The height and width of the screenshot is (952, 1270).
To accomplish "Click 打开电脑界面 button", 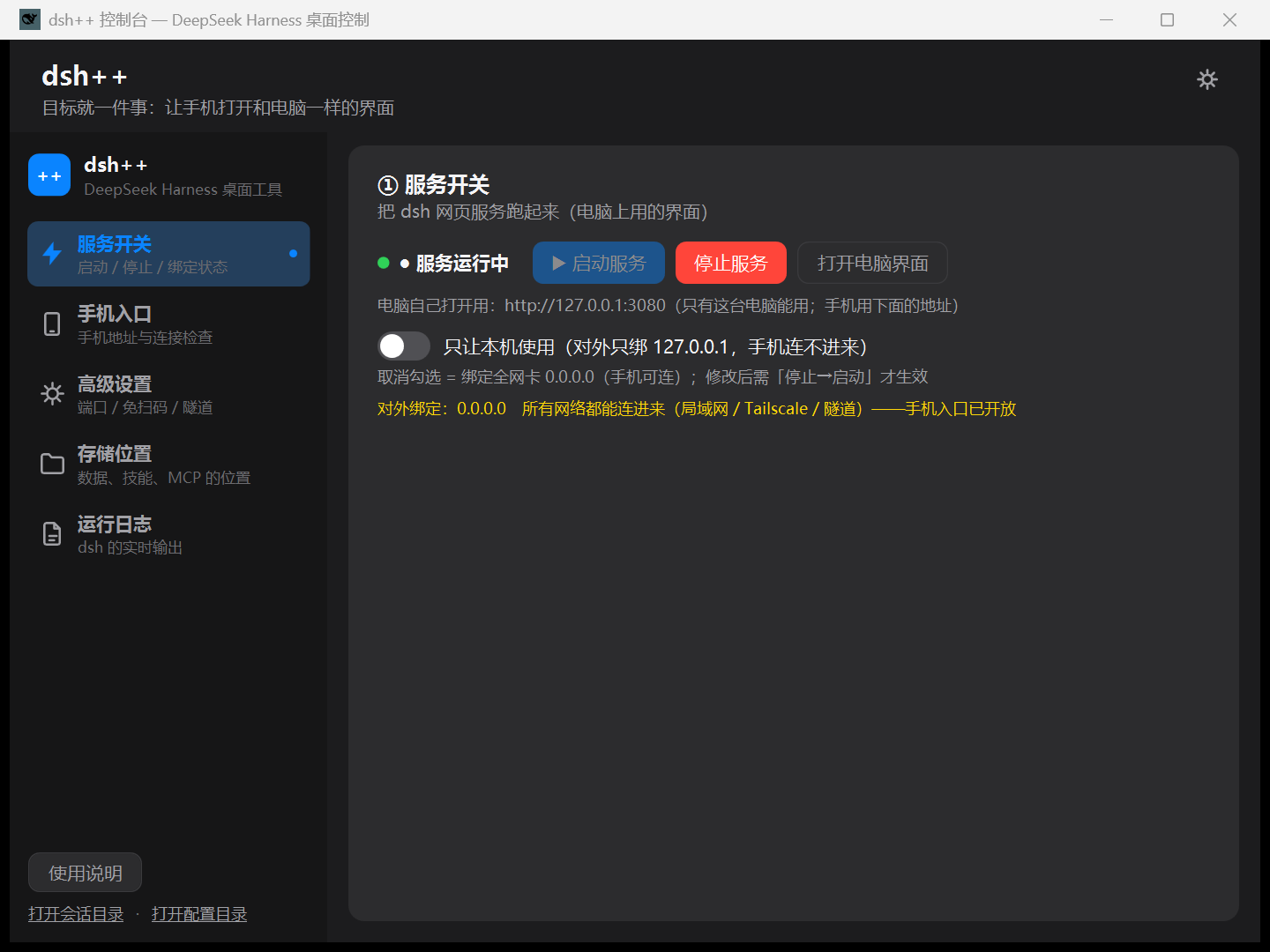I will click(x=872, y=263).
